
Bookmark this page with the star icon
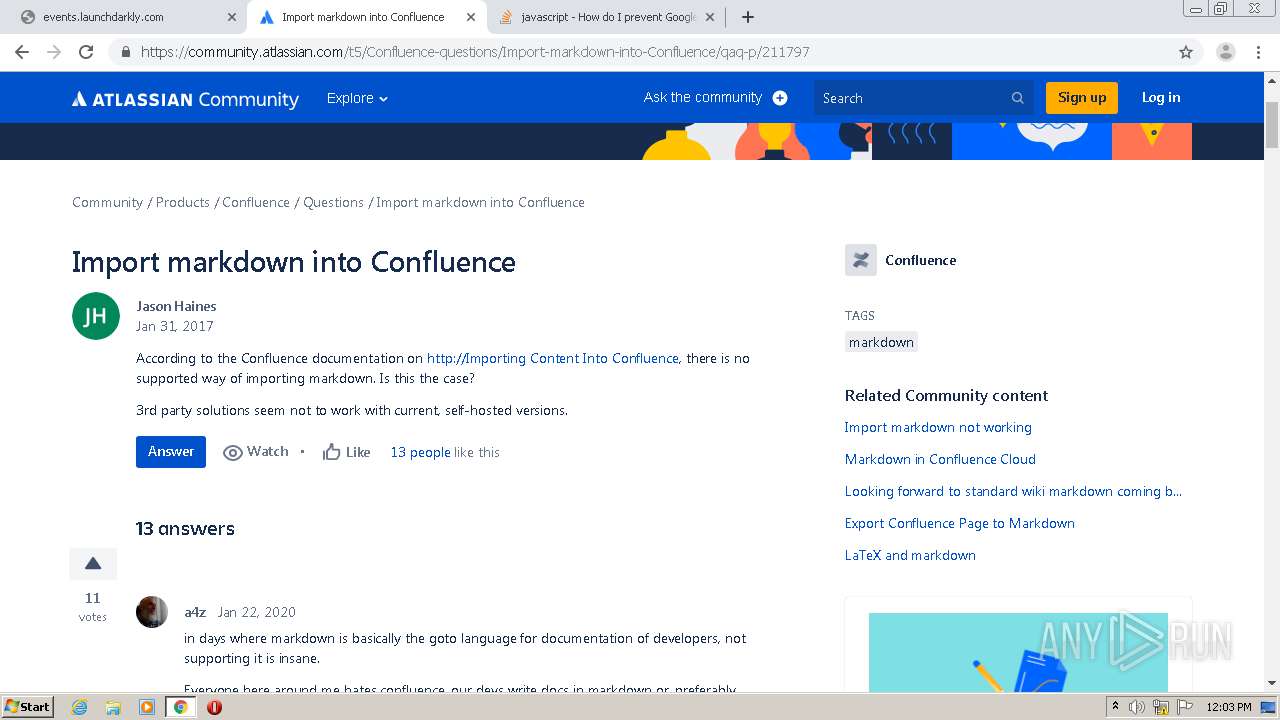(1186, 52)
